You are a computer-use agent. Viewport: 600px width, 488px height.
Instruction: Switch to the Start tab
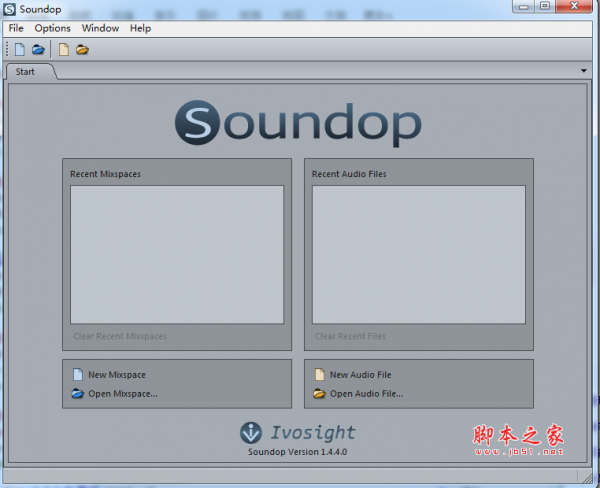click(25, 72)
